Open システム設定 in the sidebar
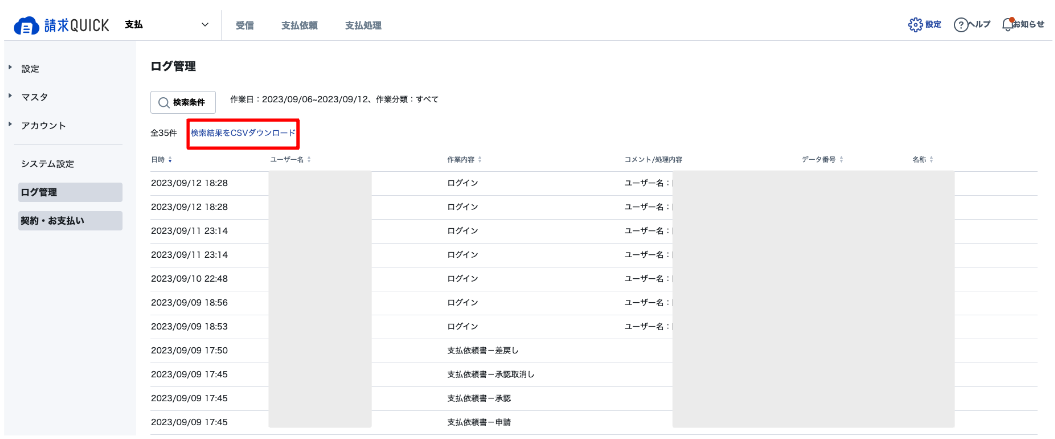This screenshot has height=439, width=1055. click(x=47, y=164)
